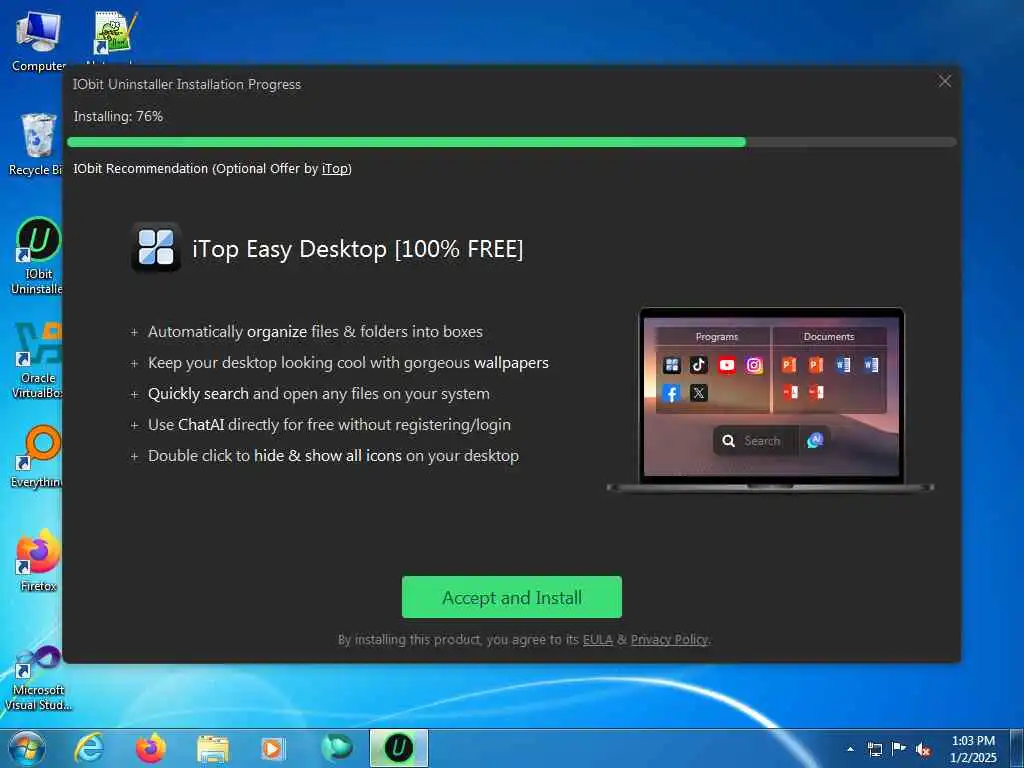Click the Documents box label in preview
This screenshot has height=768, width=1024.
(x=829, y=337)
